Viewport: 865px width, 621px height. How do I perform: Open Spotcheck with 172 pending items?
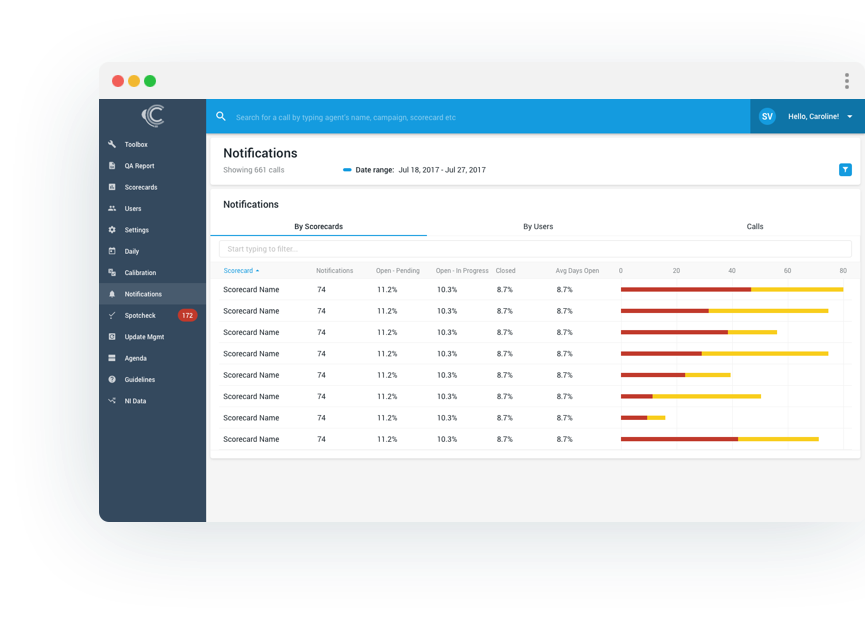click(140, 315)
